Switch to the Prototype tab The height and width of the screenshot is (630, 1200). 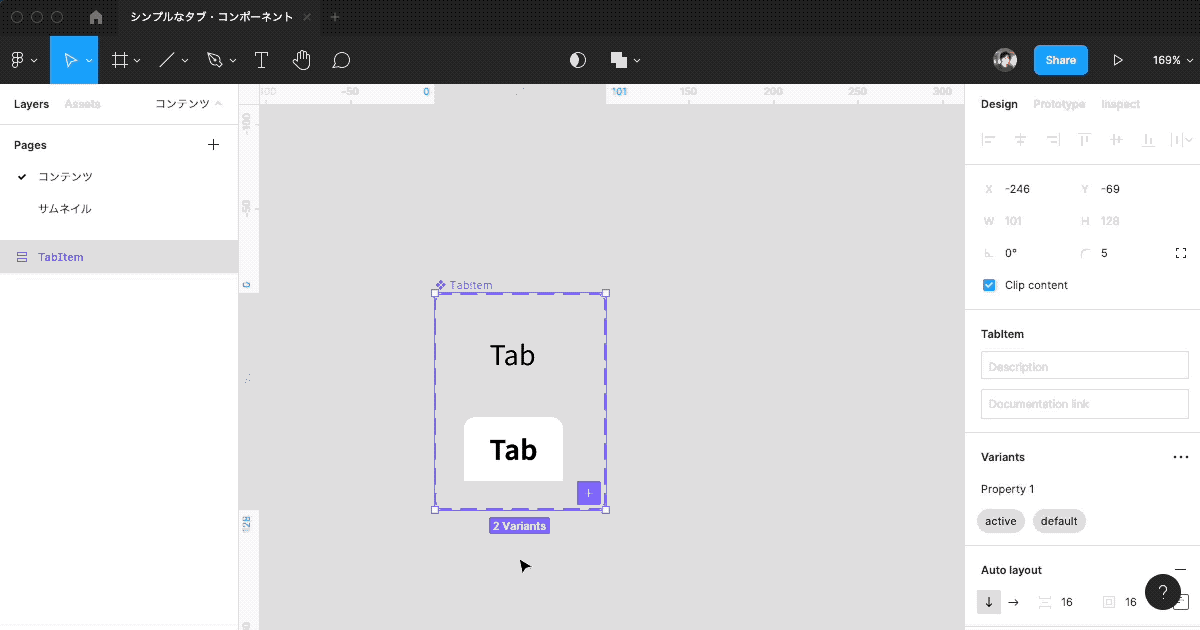pyautogui.click(x=1060, y=104)
